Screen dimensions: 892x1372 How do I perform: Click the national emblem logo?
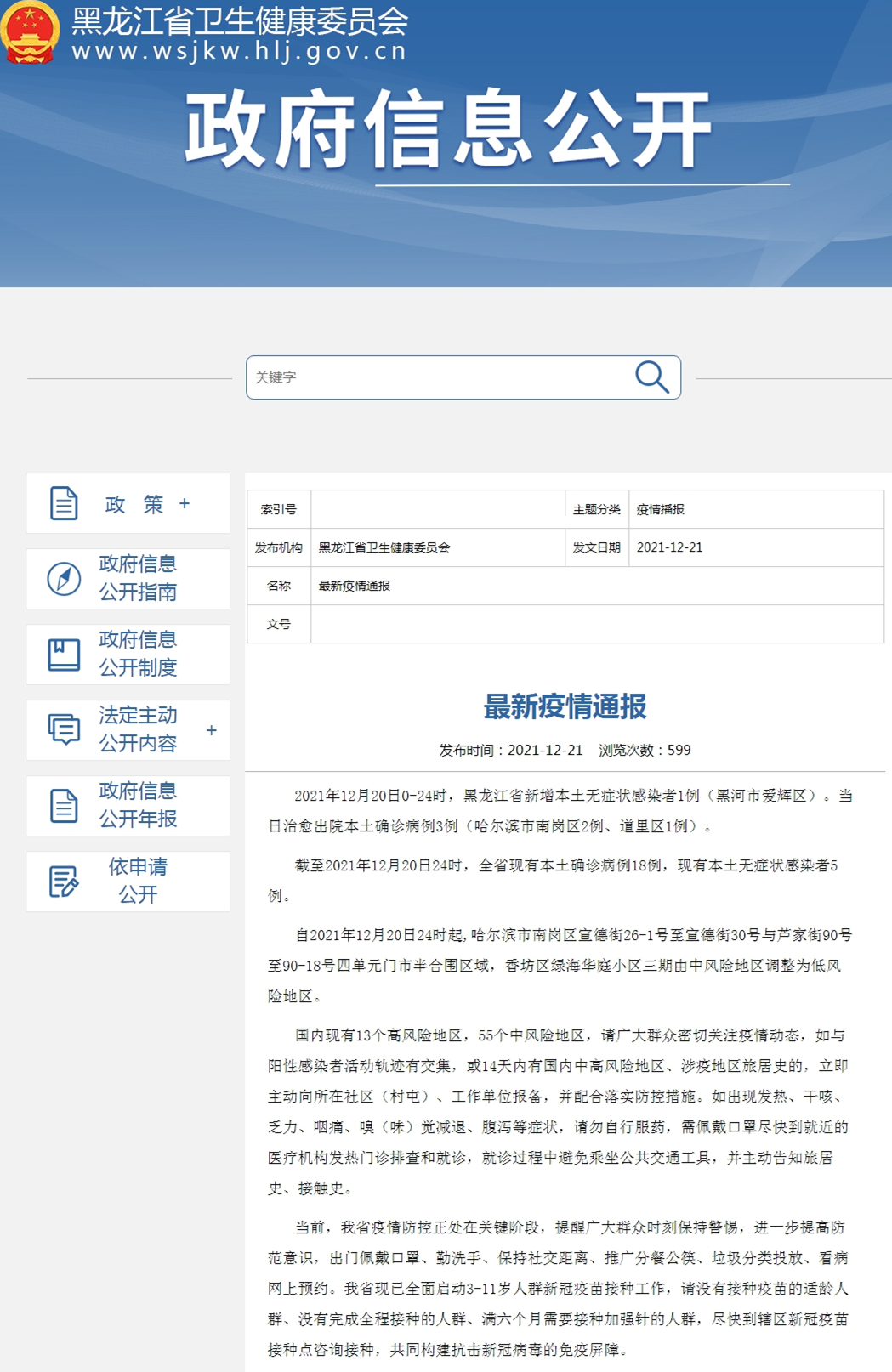coord(31,32)
